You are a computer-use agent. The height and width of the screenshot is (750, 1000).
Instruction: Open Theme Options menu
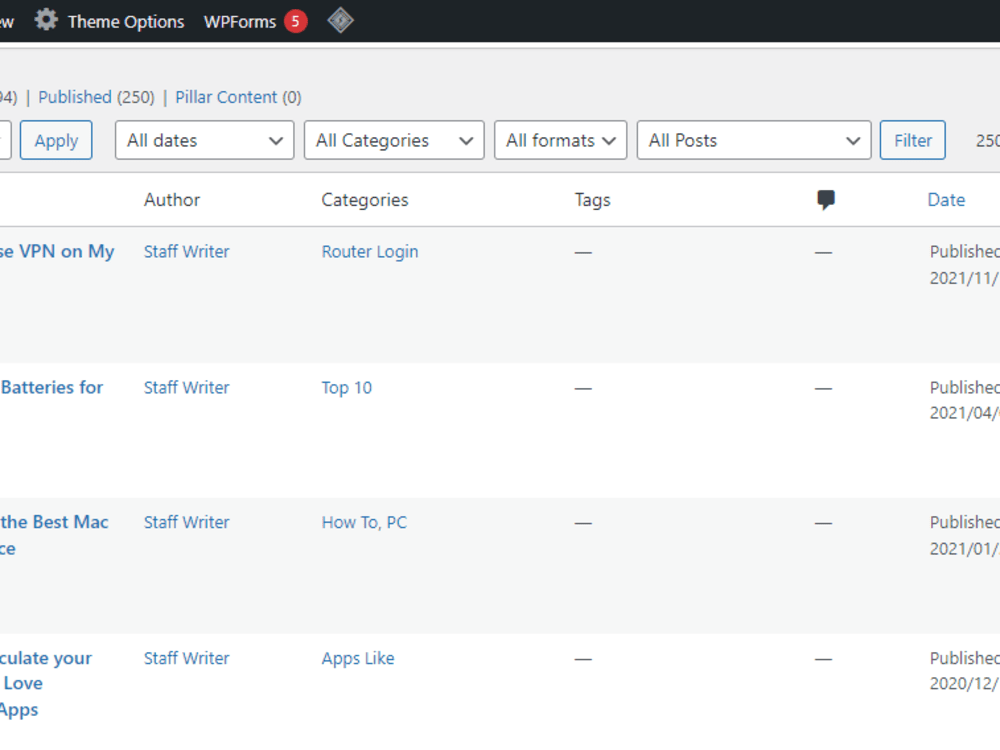tap(126, 22)
